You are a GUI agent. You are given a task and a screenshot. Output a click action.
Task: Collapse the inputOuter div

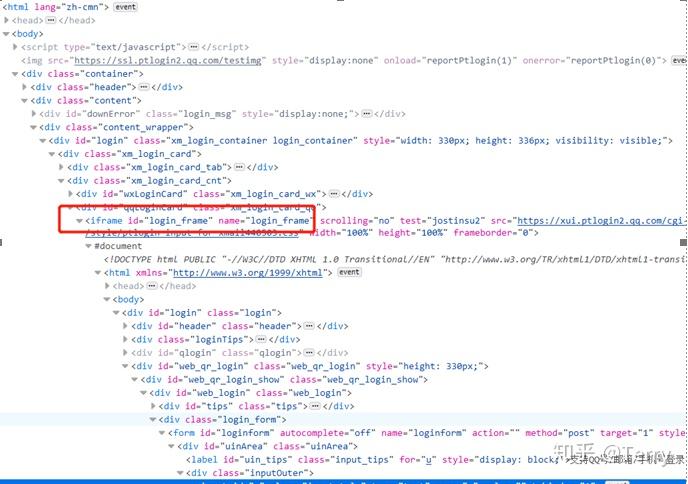point(180,473)
